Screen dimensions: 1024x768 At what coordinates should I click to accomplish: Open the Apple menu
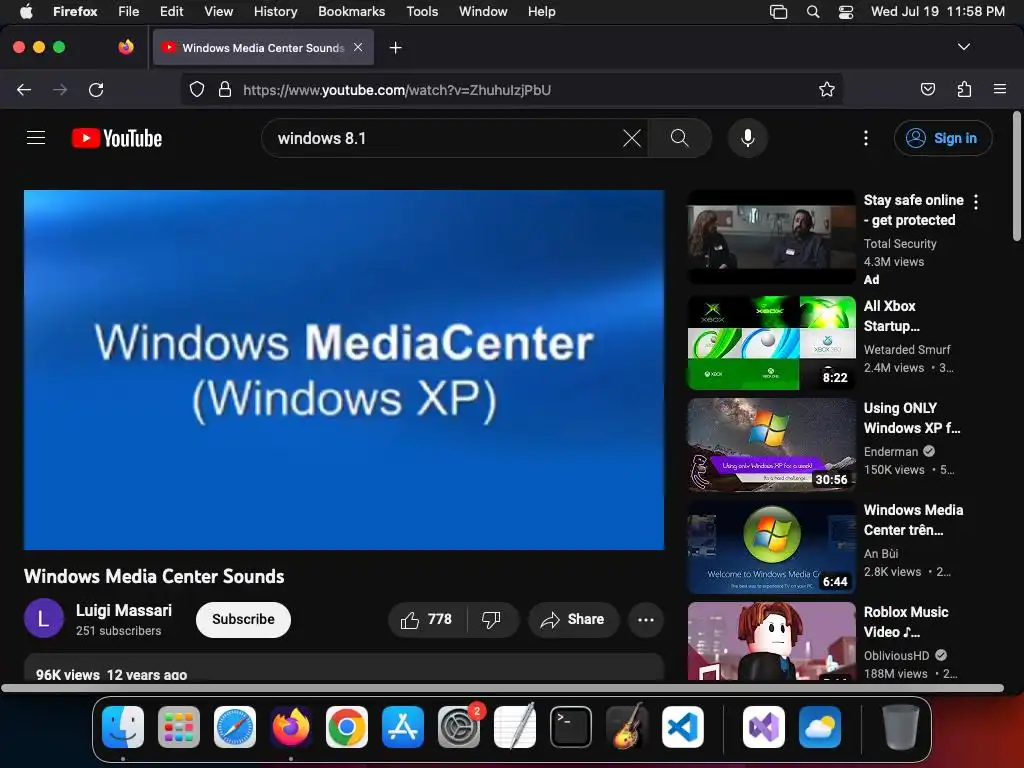coord(25,11)
